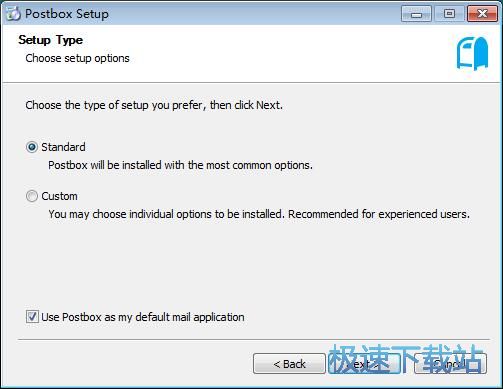Click the Standard option description text
503x389 pixels.
point(180,165)
